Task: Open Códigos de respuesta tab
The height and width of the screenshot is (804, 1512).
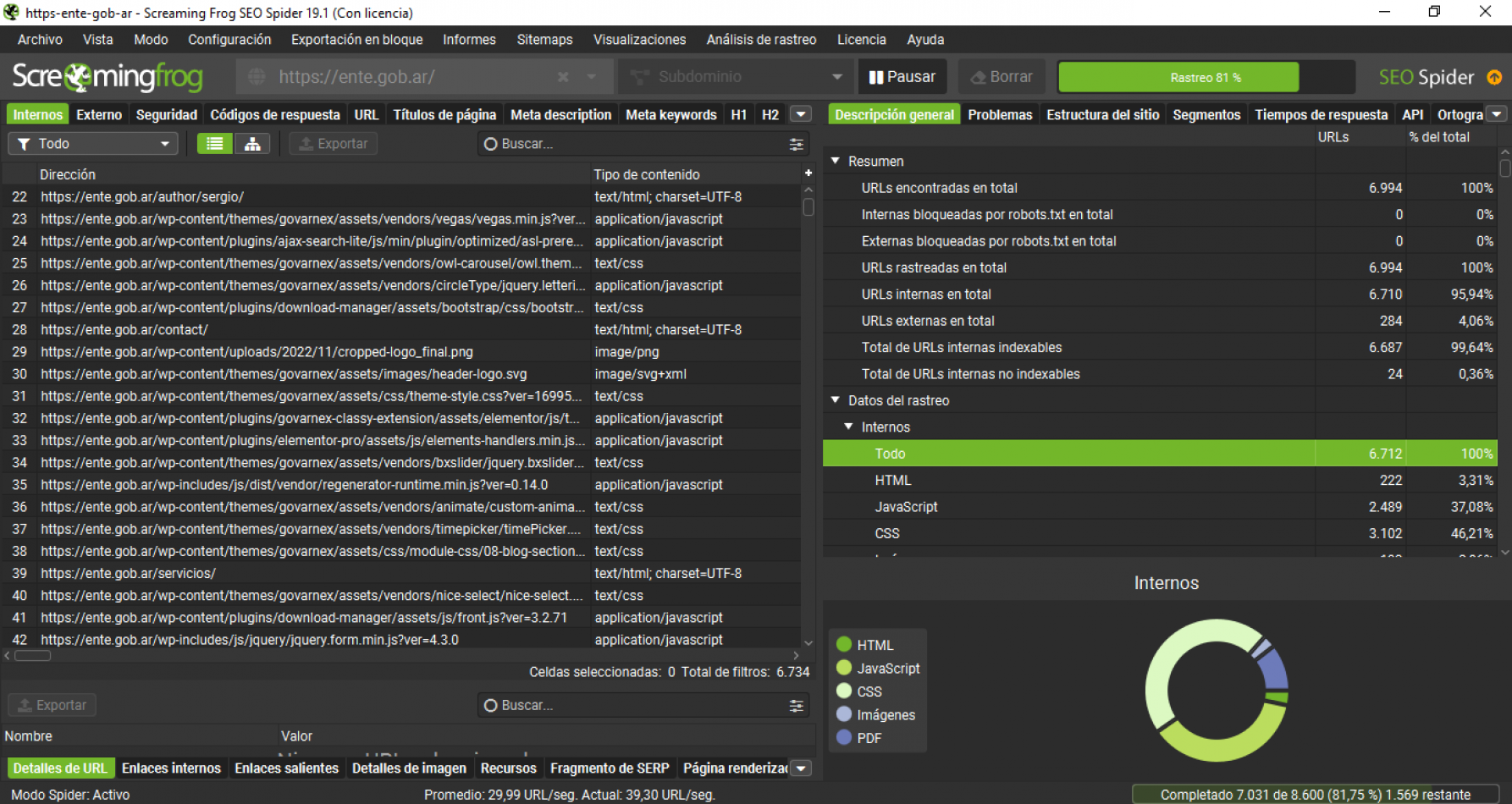Action: pos(275,114)
